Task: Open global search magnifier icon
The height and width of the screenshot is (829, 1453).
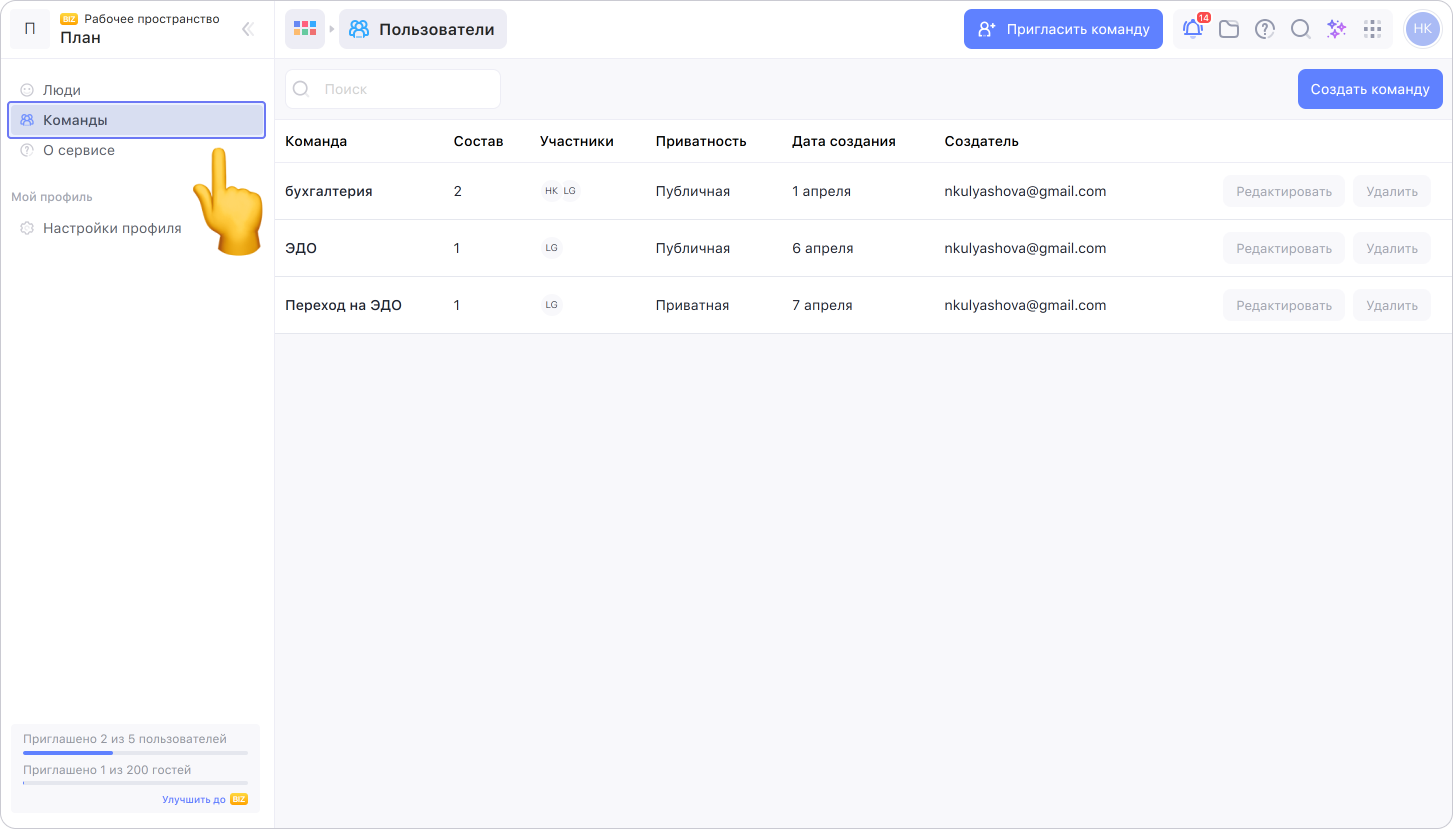Action: point(1300,29)
